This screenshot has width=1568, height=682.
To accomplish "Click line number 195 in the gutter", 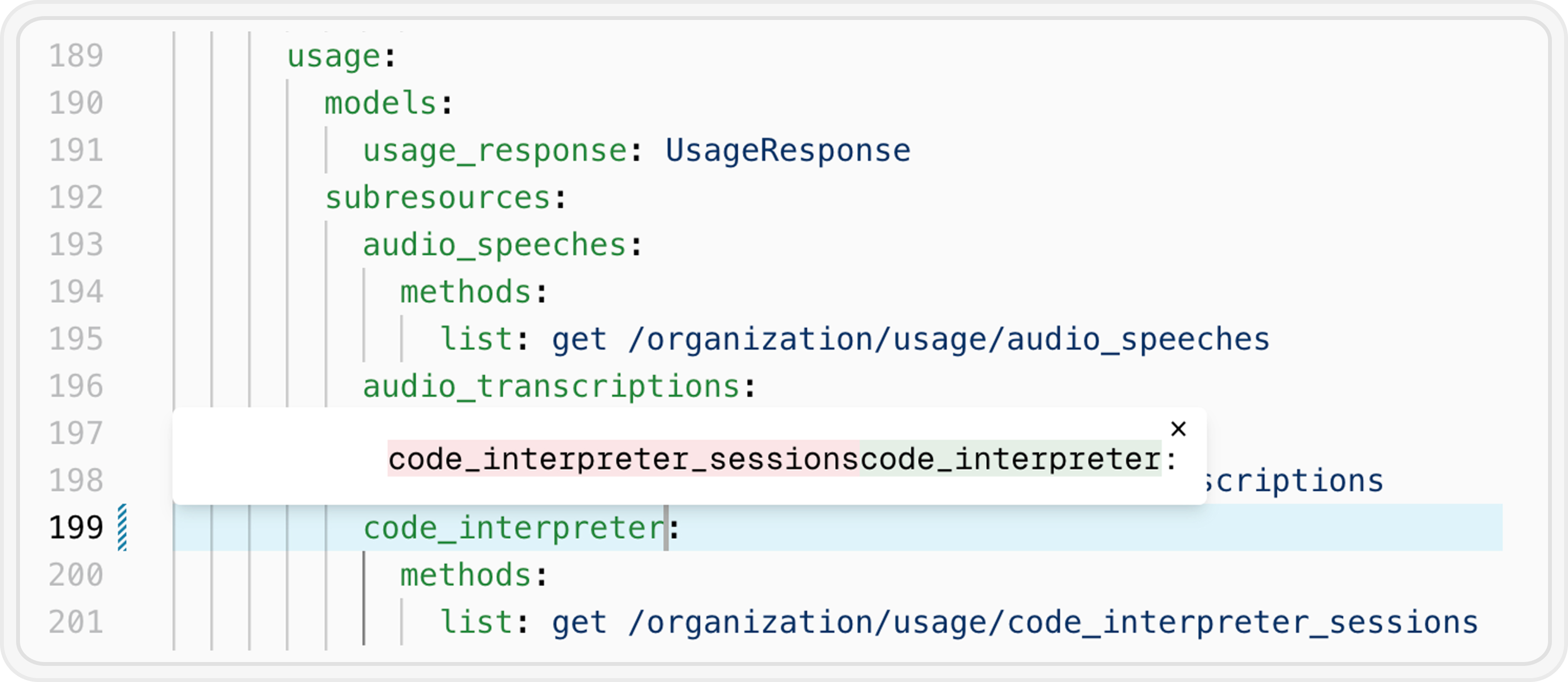I will [76, 339].
